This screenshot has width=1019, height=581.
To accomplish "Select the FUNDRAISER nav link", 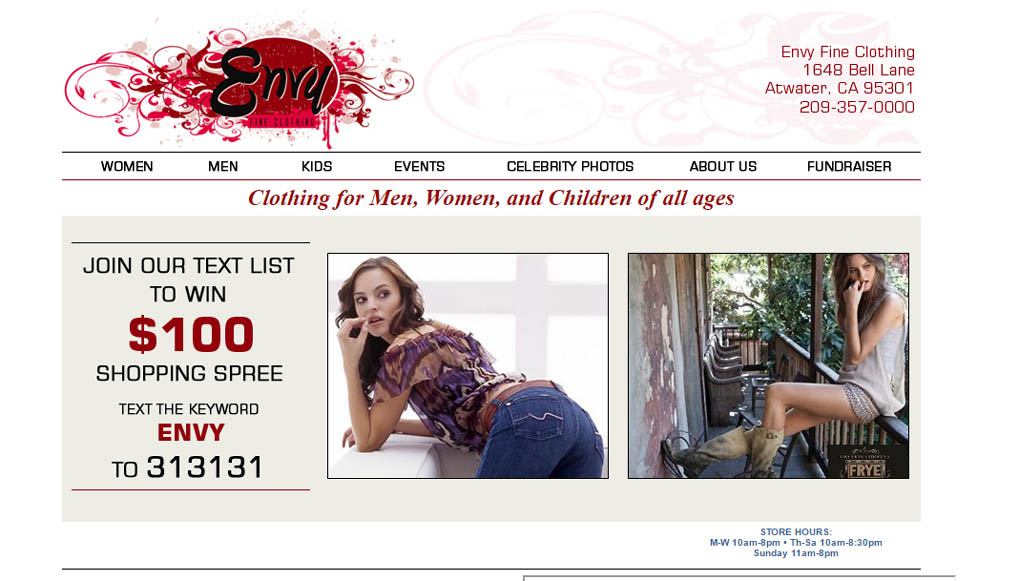I will point(849,166).
